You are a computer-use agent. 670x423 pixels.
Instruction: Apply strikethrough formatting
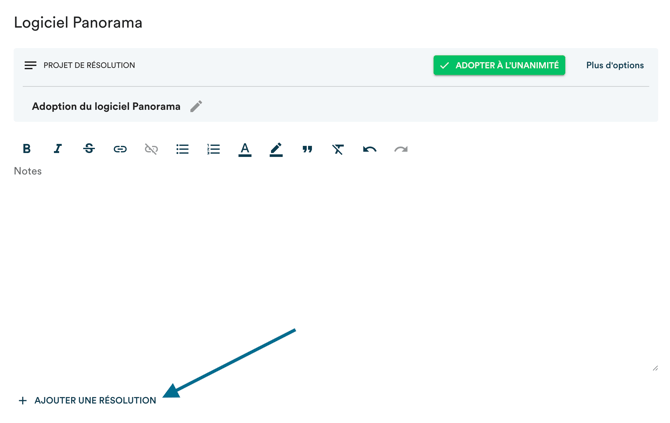pyautogui.click(x=89, y=149)
